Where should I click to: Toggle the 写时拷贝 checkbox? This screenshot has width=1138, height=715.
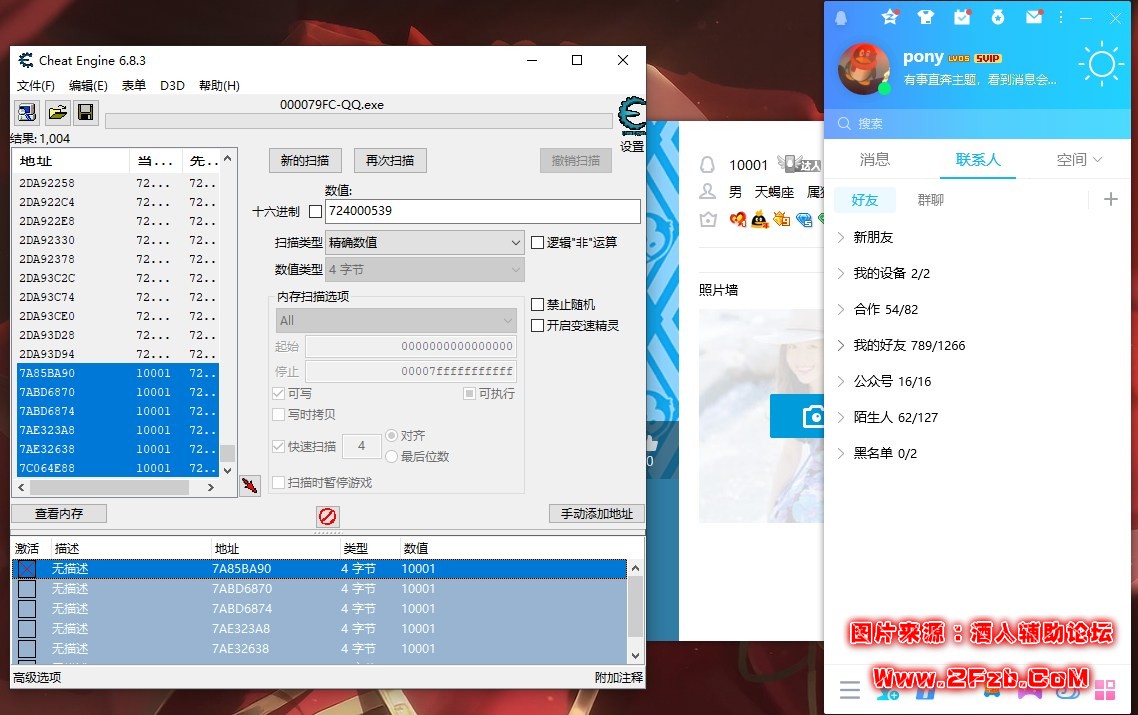tap(278, 414)
